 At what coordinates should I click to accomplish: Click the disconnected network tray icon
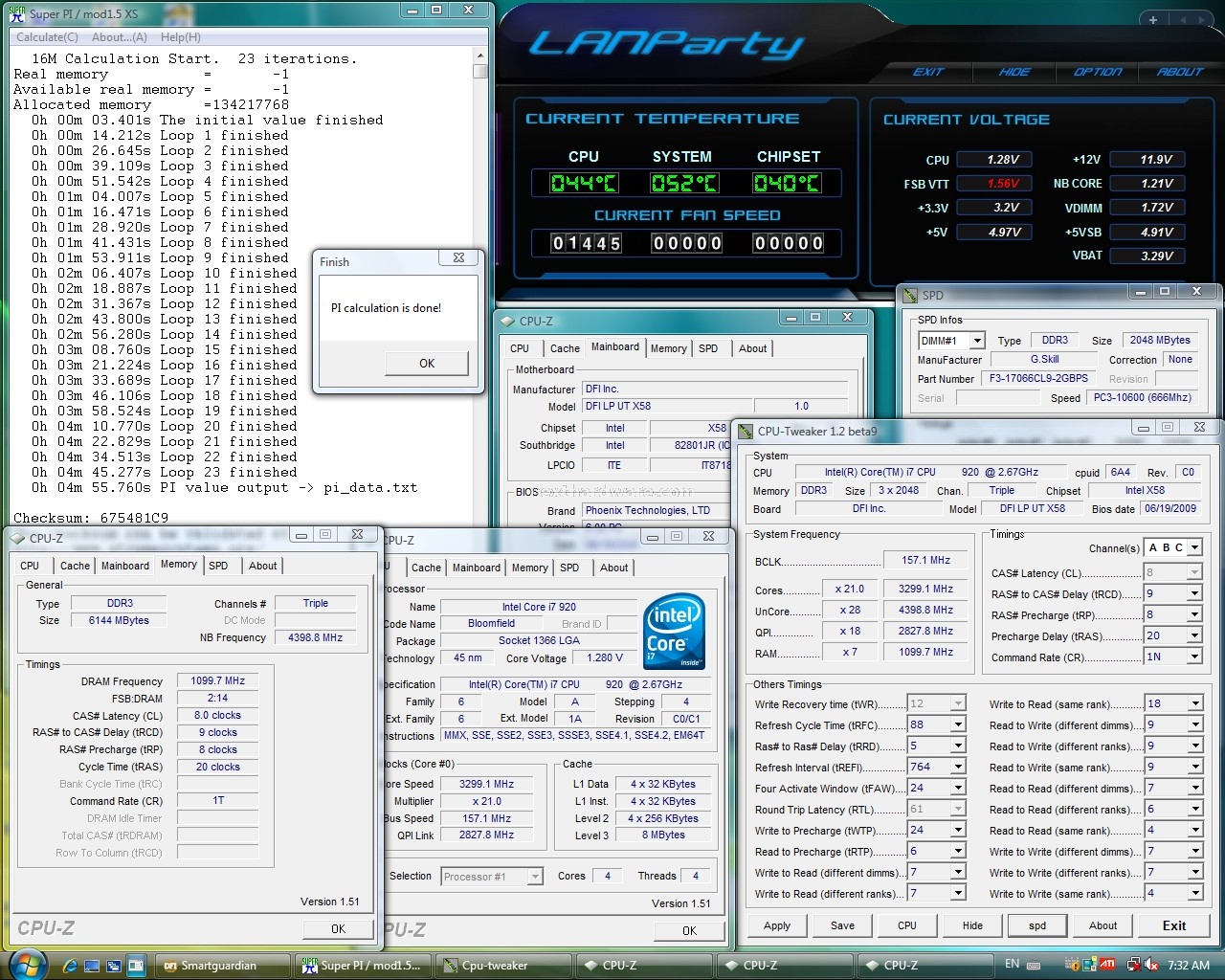1133,965
